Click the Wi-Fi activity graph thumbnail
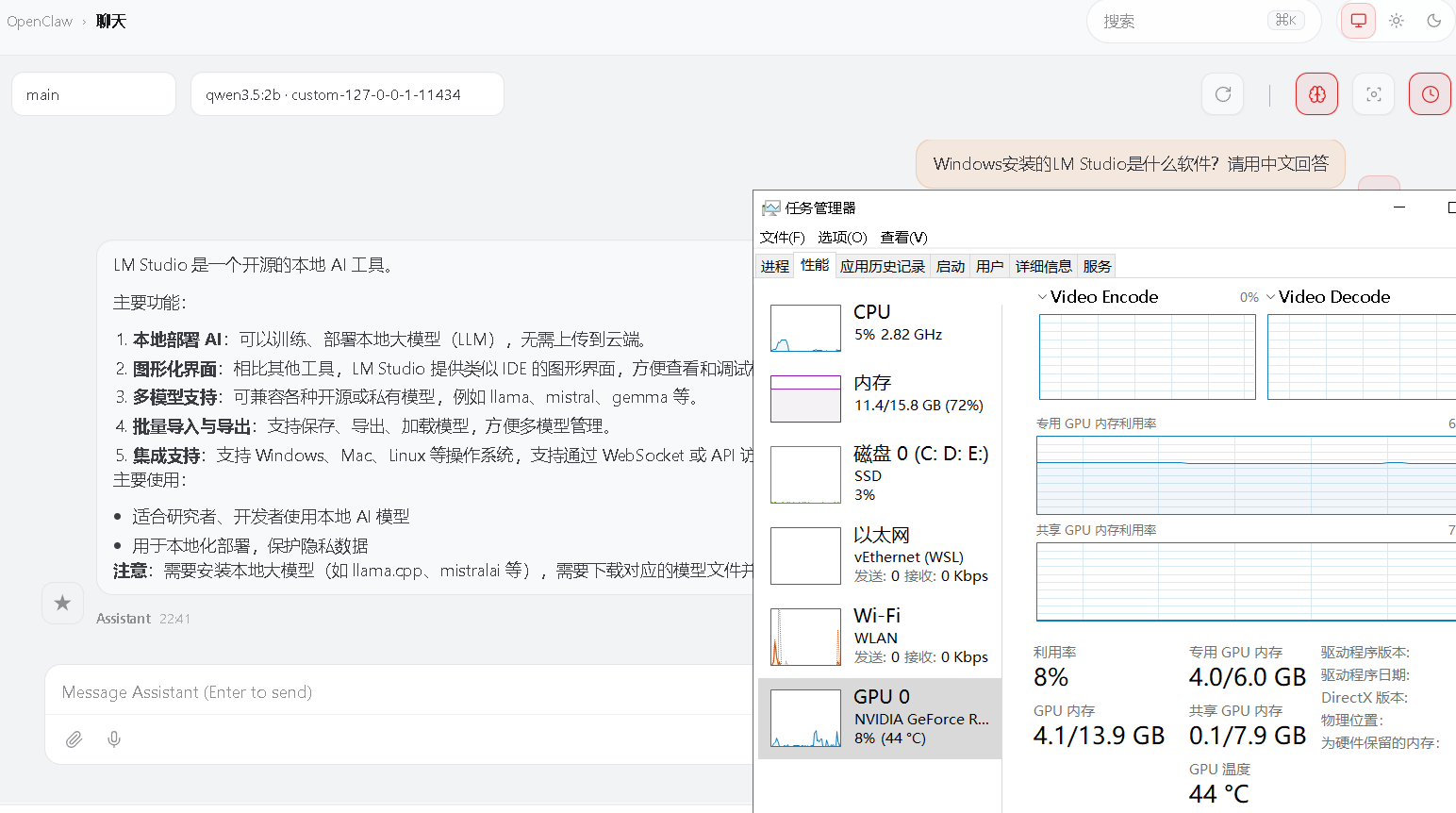This screenshot has height=813, width=1456. pos(805,637)
